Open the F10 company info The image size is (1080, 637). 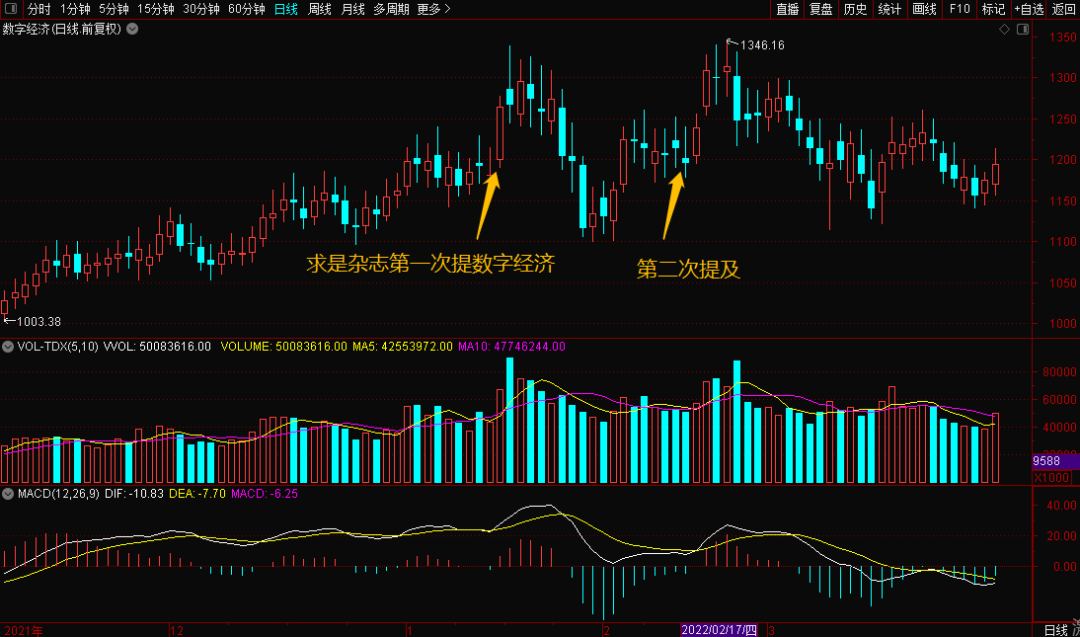[959, 9]
